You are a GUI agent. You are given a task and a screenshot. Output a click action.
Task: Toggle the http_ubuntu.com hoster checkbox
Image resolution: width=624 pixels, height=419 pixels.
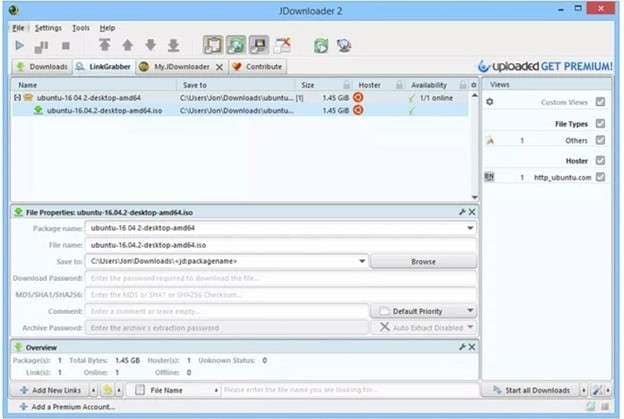(x=600, y=177)
